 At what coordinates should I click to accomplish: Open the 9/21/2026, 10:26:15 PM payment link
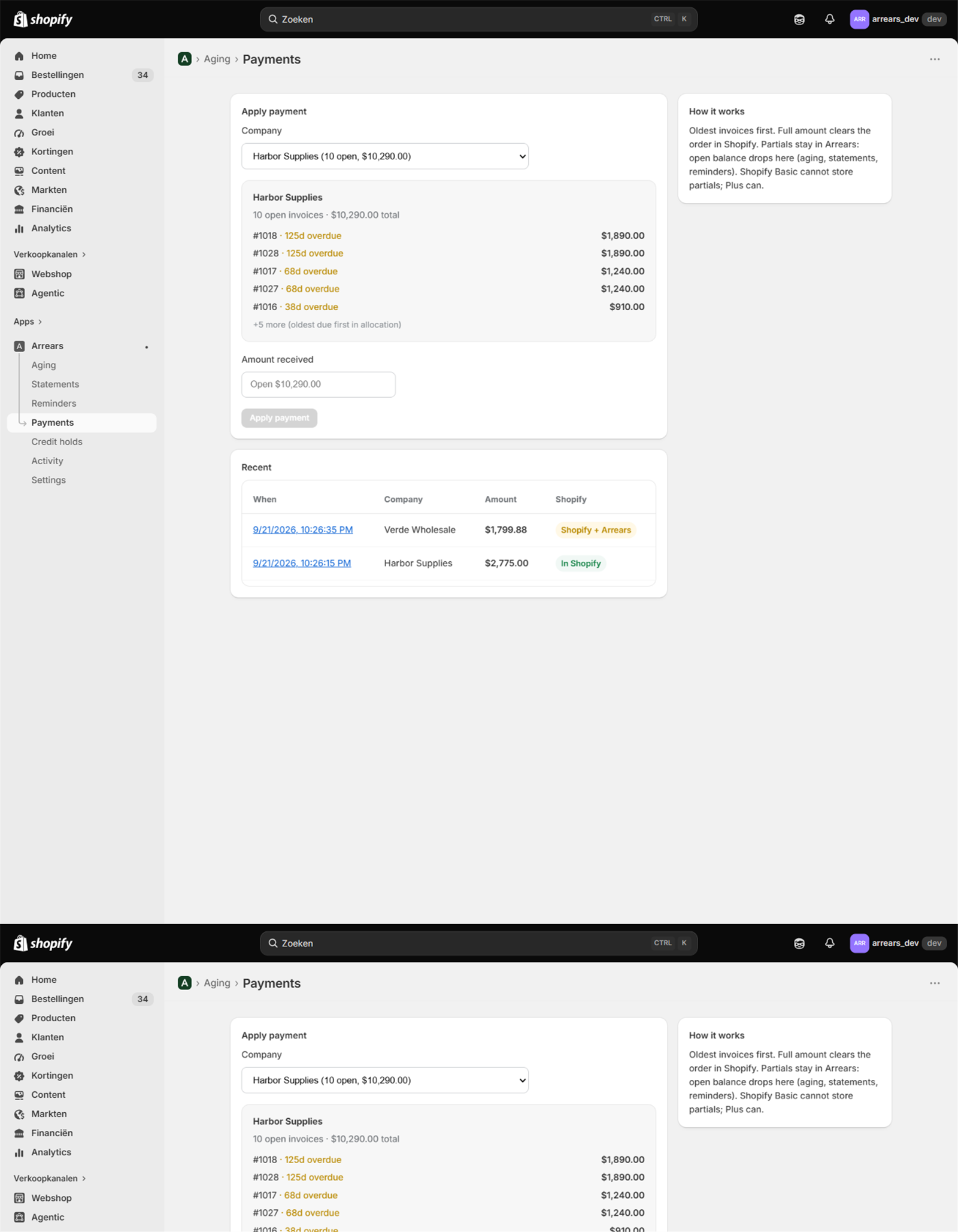[x=302, y=564]
